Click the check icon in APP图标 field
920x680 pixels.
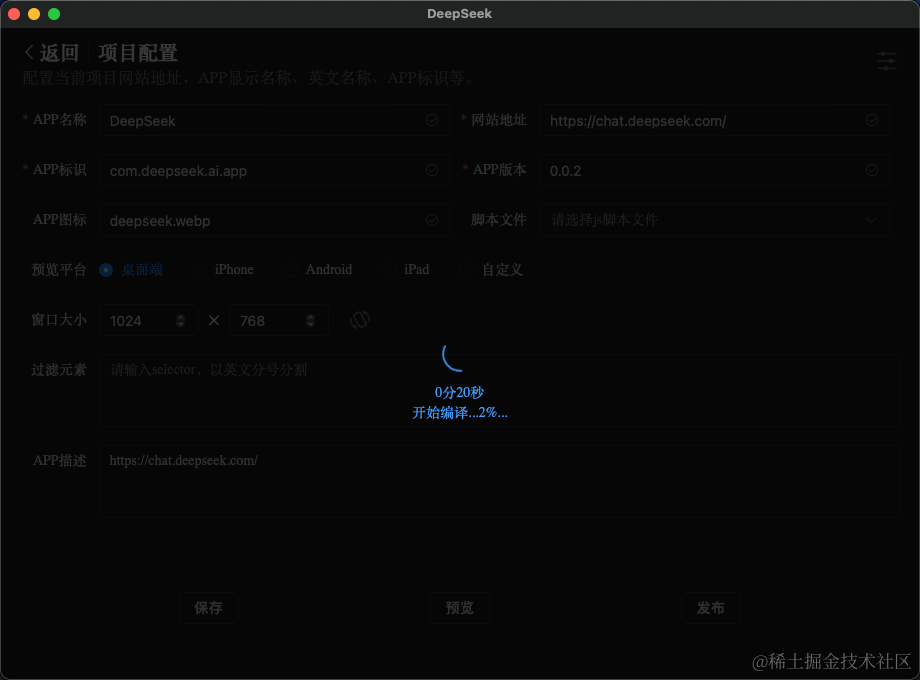432,220
